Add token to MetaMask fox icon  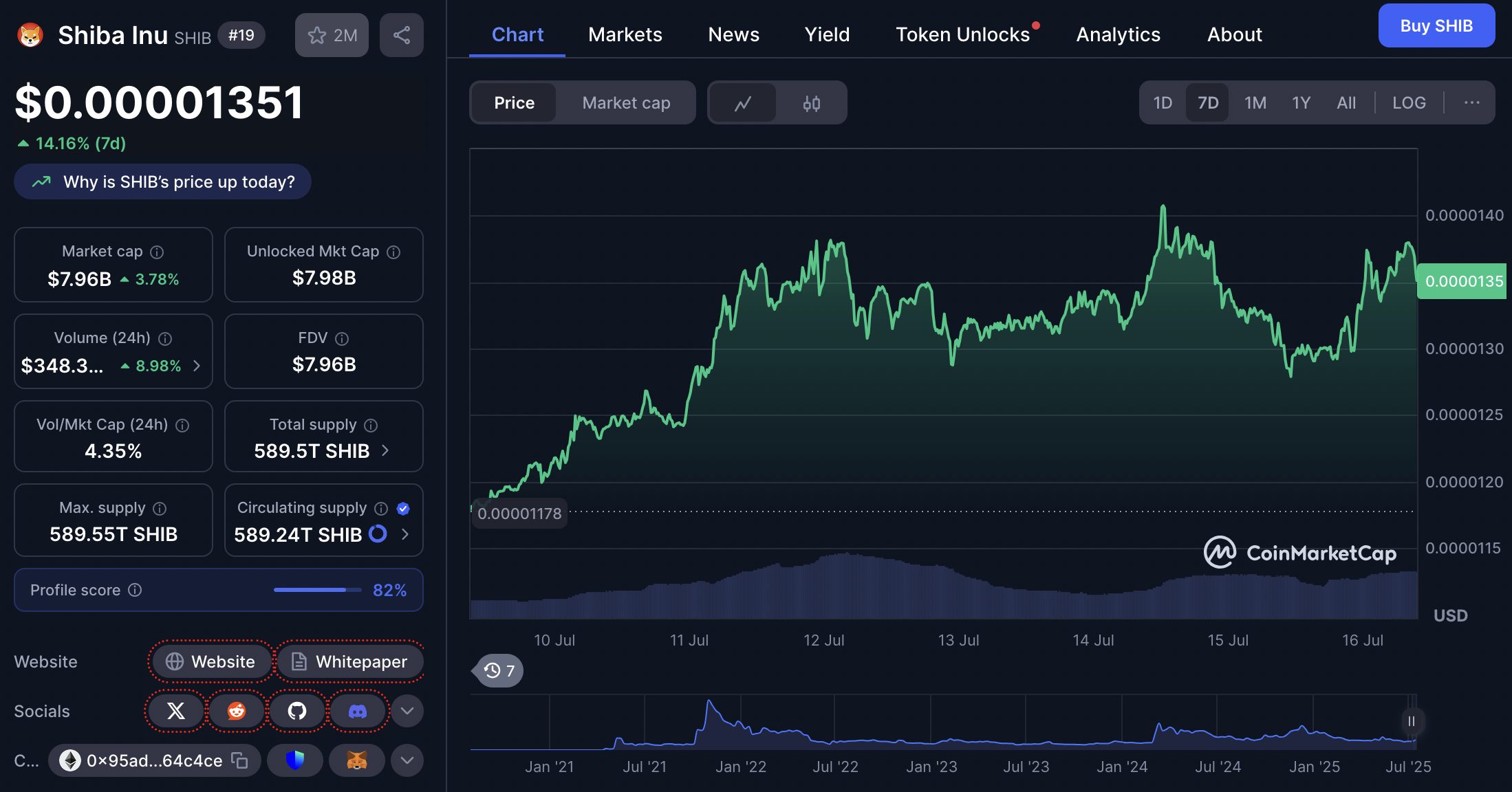click(x=356, y=760)
